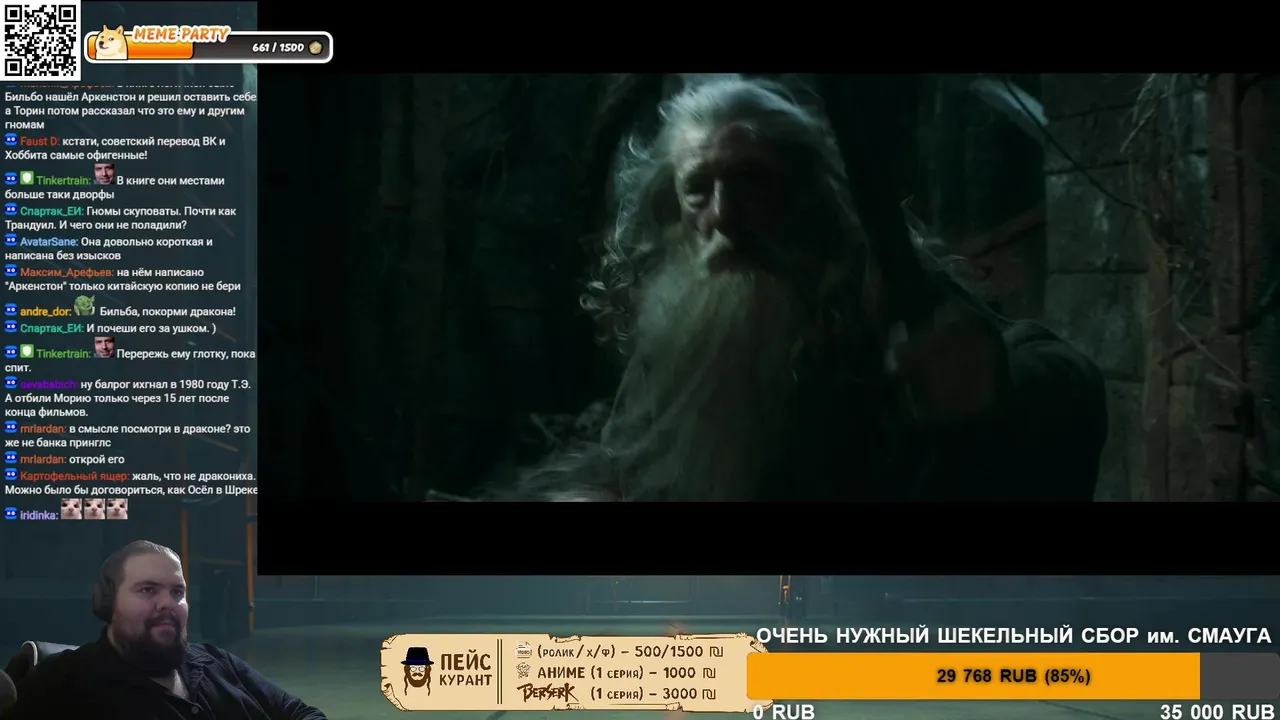Click the video file icon beside 'ролик/х/ф'
Screen dimensions: 1280x720
tap(524, 651)
